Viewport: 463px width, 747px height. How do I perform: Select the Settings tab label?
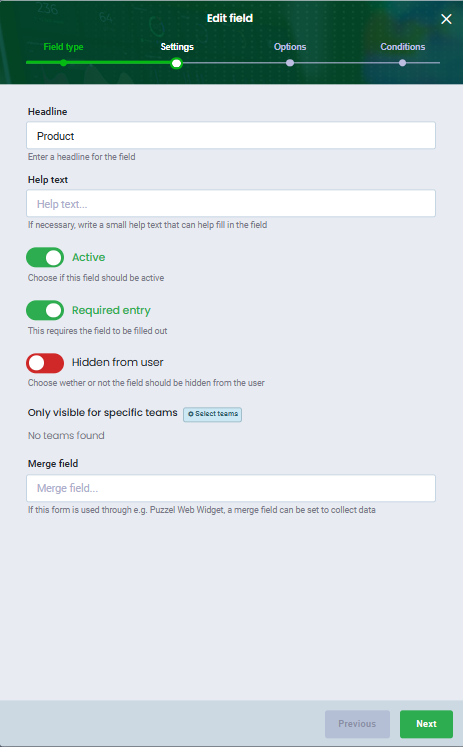[x=177, y=47]
